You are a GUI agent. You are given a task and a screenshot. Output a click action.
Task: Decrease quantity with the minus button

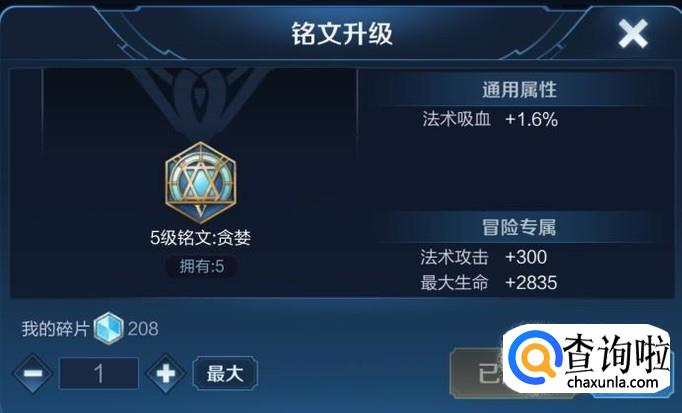[33, 373]
